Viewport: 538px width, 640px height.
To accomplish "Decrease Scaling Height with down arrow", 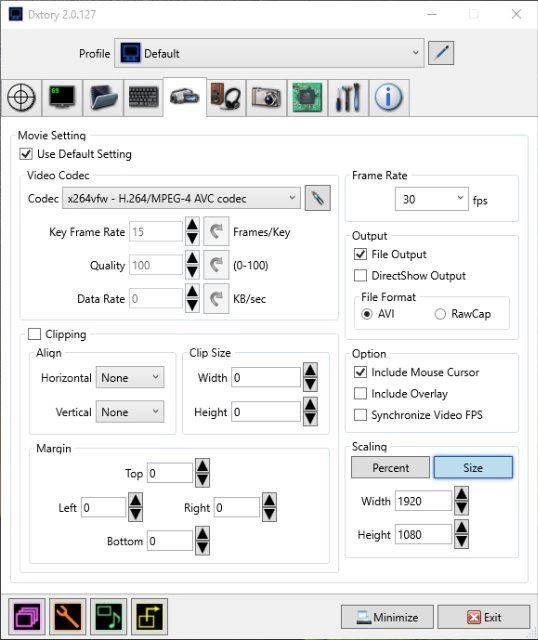I will [x=462, y=541].
